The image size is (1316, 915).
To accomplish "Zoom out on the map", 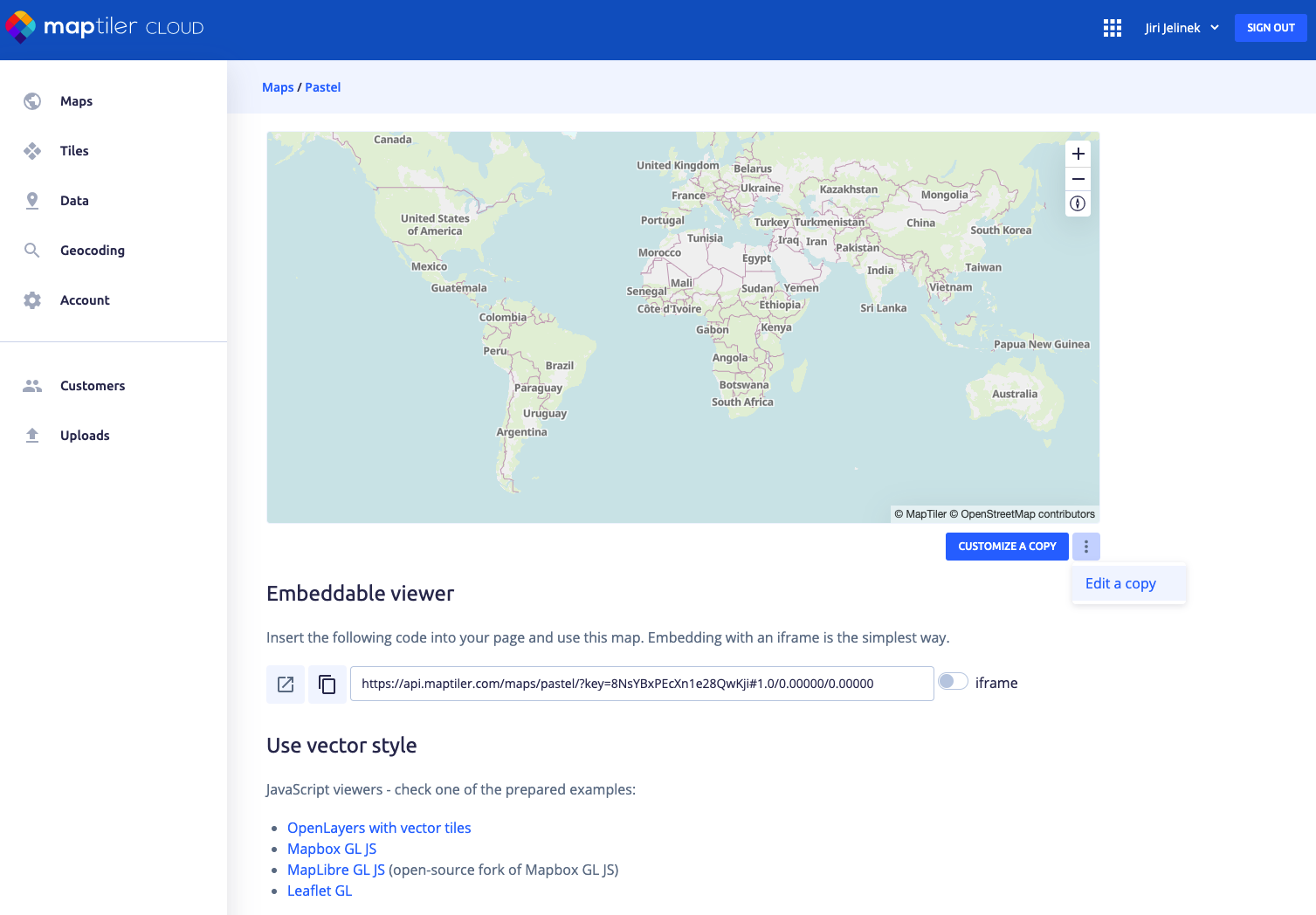I will 1078,179.
